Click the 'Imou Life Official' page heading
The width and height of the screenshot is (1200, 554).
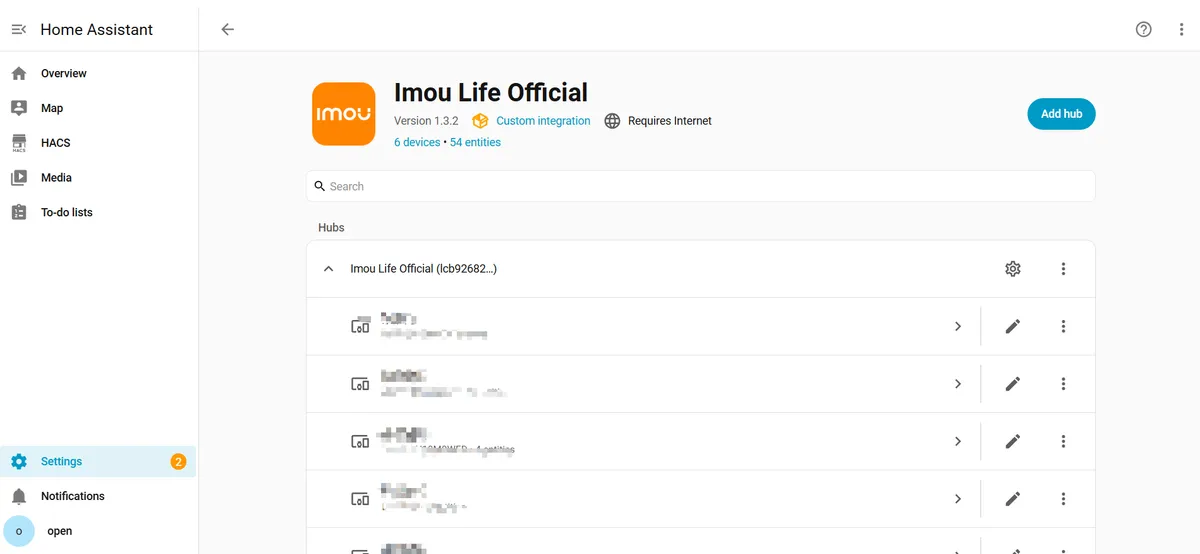pos(491,93)
